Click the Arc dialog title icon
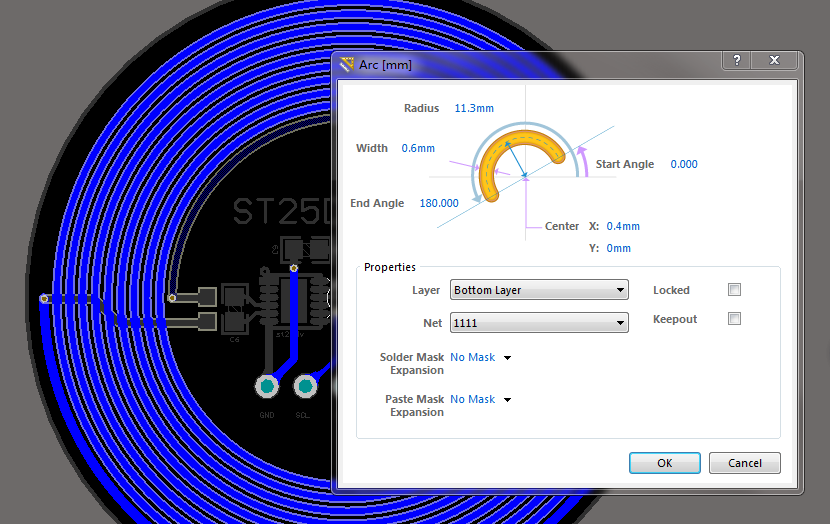The image size is (830, 524). point(346,65)
